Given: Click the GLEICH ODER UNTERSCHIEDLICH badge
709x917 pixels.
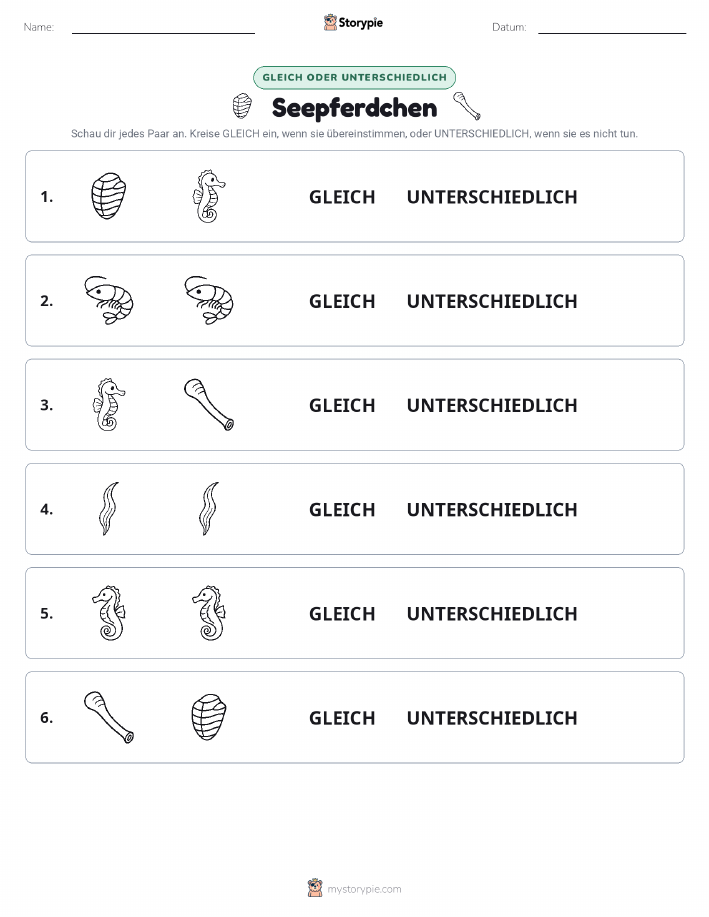Looking at the screenshot, I should tap(354, 77).
